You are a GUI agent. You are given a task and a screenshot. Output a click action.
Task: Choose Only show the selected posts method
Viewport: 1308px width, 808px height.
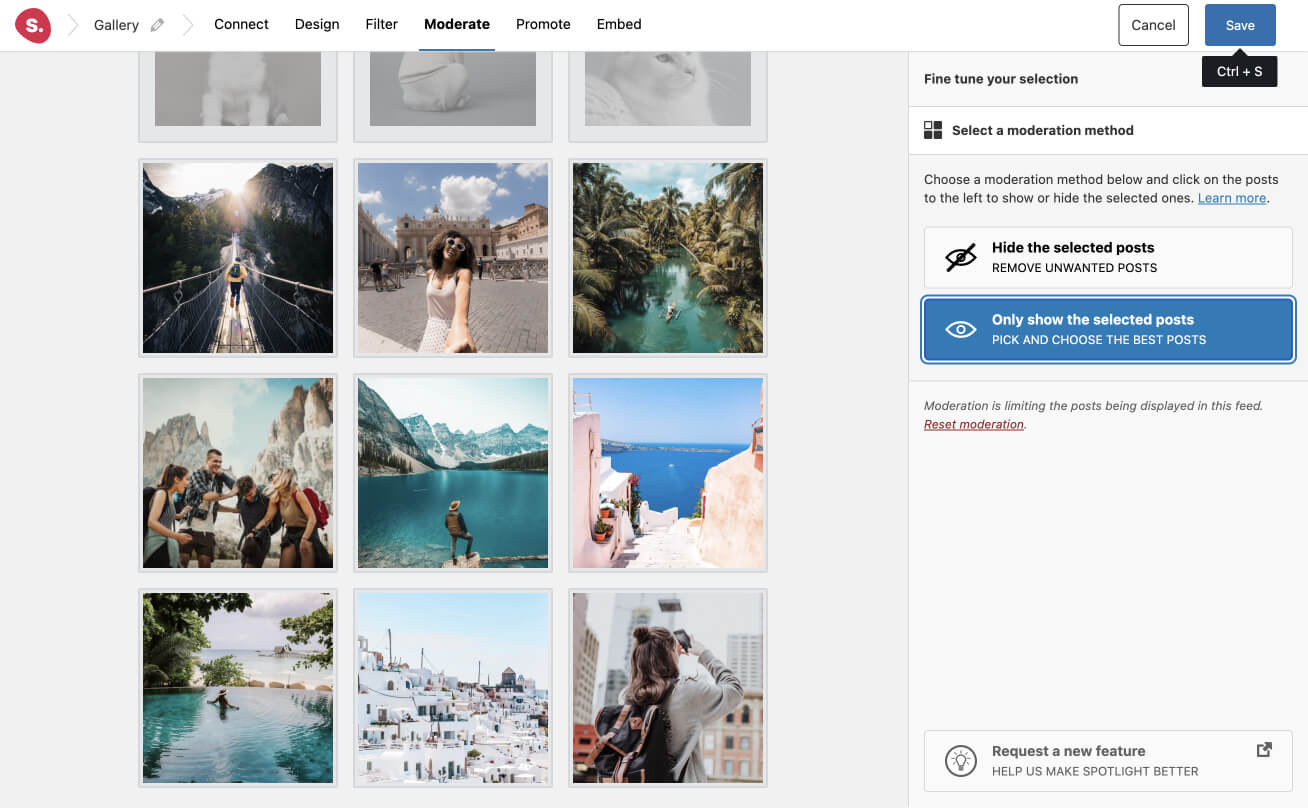1108,329
